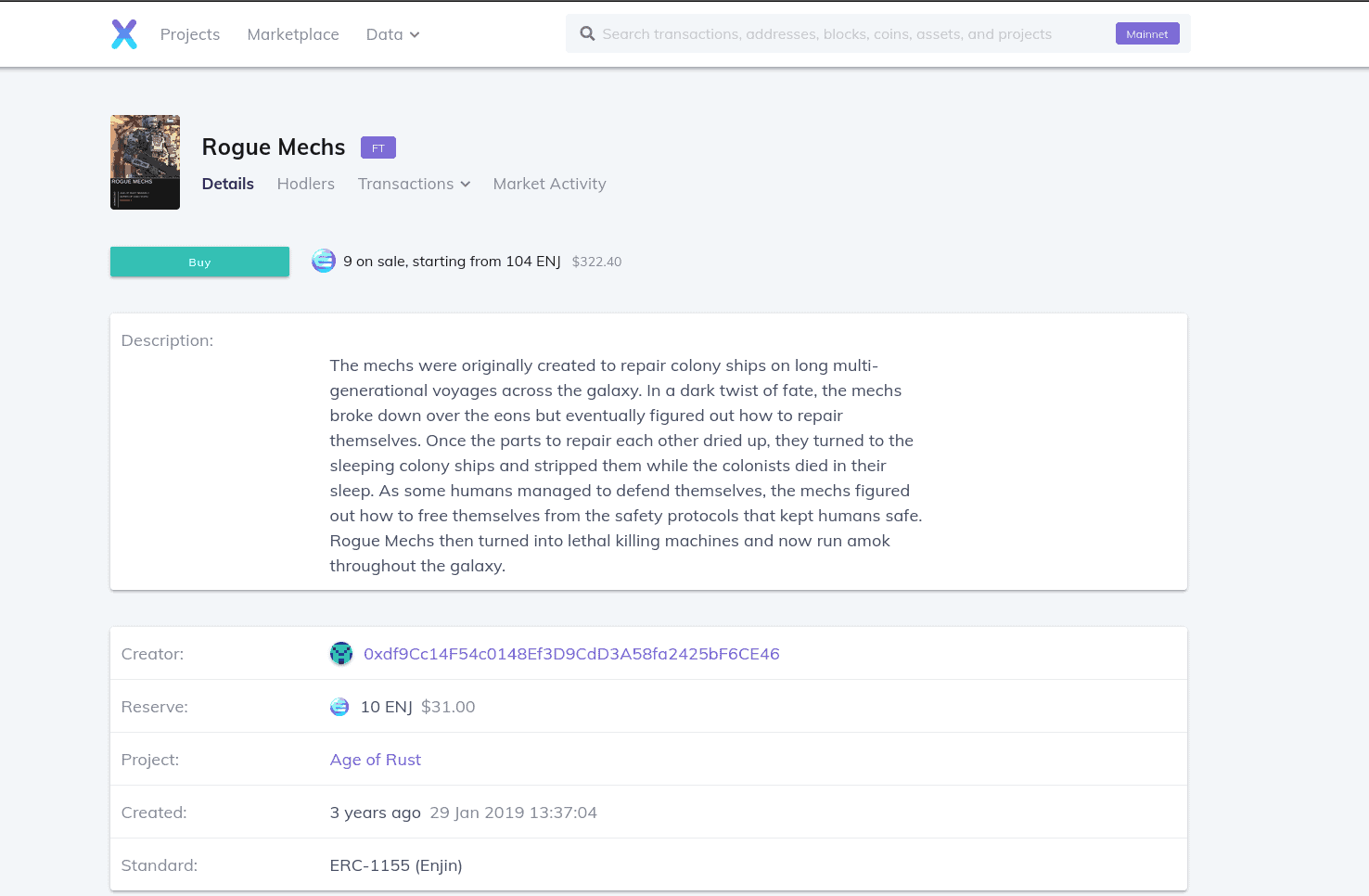
Task: Switch to the Hodlers tab
Action: pos(306,184)
